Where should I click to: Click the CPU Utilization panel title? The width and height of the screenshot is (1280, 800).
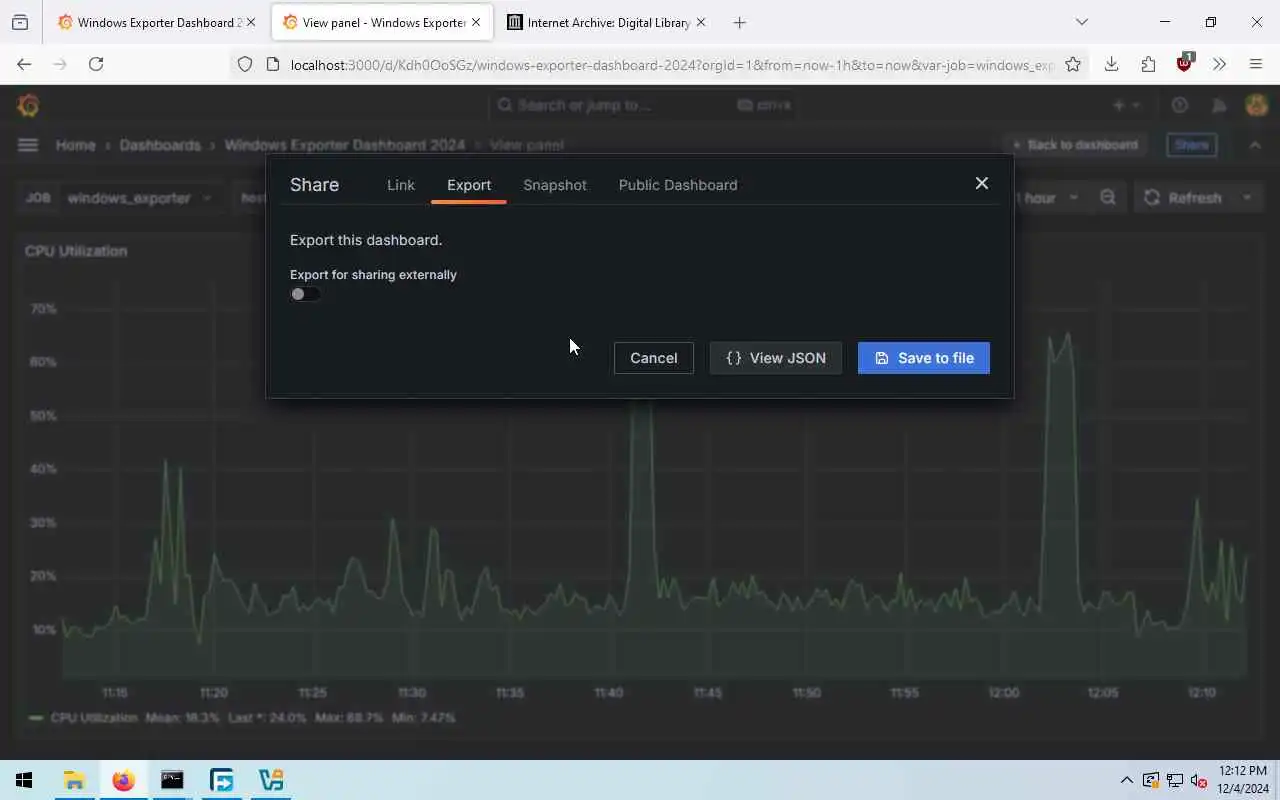[76, 251]
